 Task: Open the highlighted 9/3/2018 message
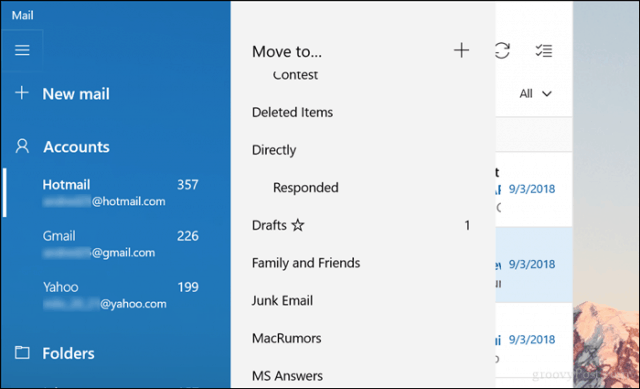(533, 265)
